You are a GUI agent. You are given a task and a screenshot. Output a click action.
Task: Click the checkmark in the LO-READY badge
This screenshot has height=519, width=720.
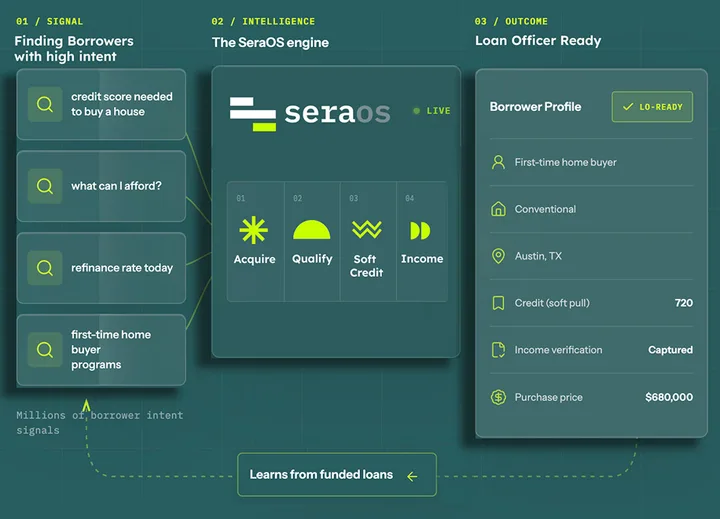628,107
